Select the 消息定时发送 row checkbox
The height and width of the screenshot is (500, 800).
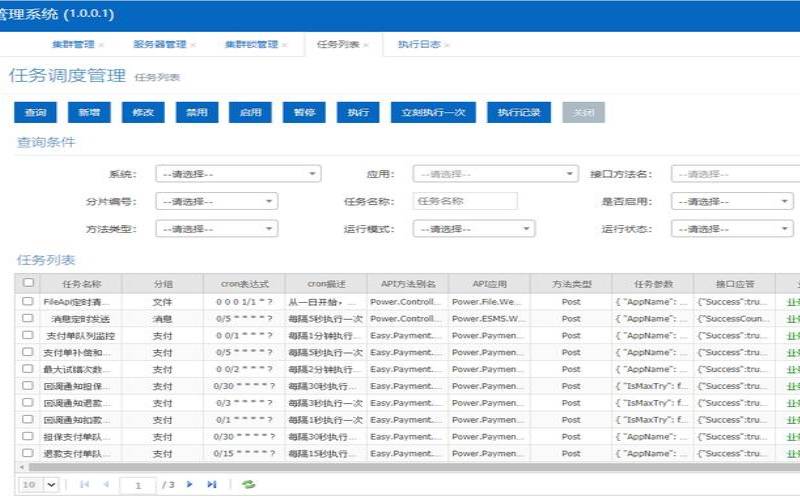pyautogui.click(x=28, y=318)
